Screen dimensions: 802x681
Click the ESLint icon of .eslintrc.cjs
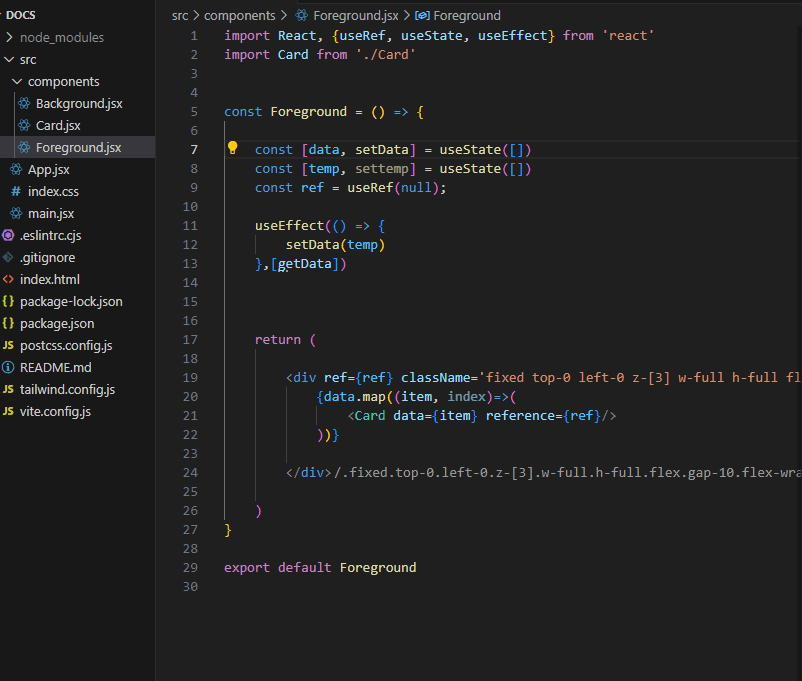coord(9,236)
